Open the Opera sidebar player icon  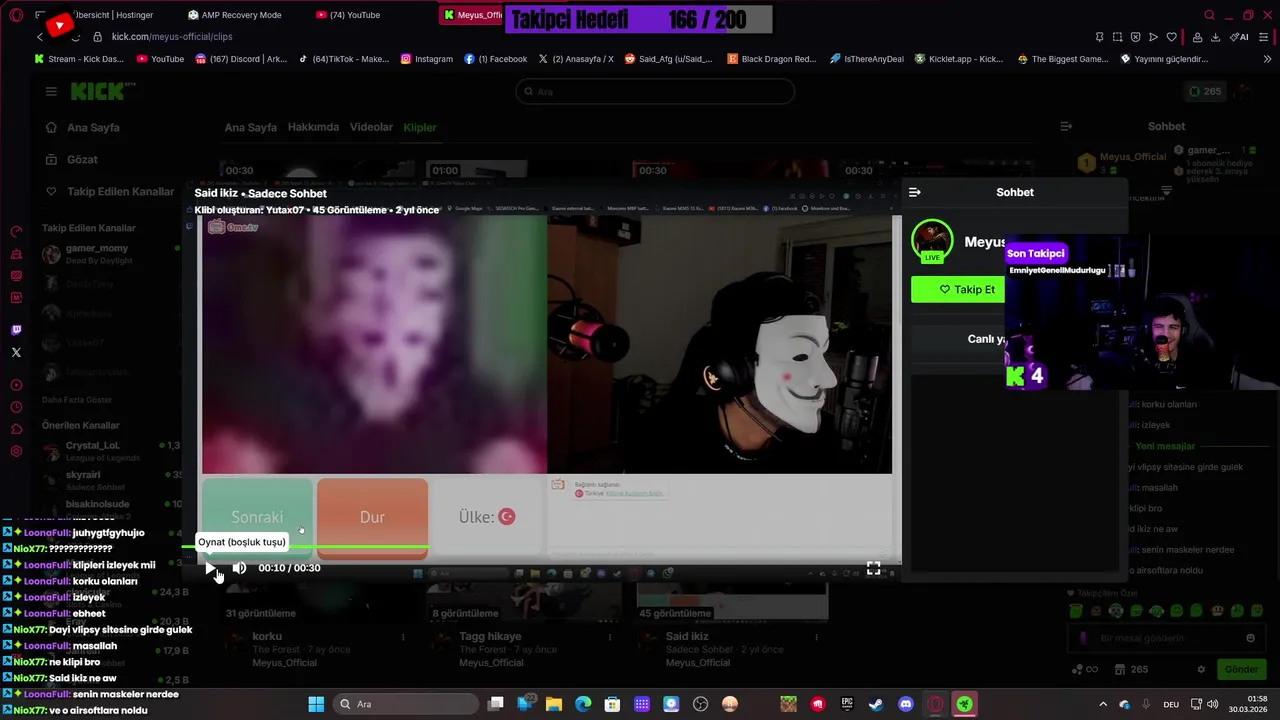16,385
